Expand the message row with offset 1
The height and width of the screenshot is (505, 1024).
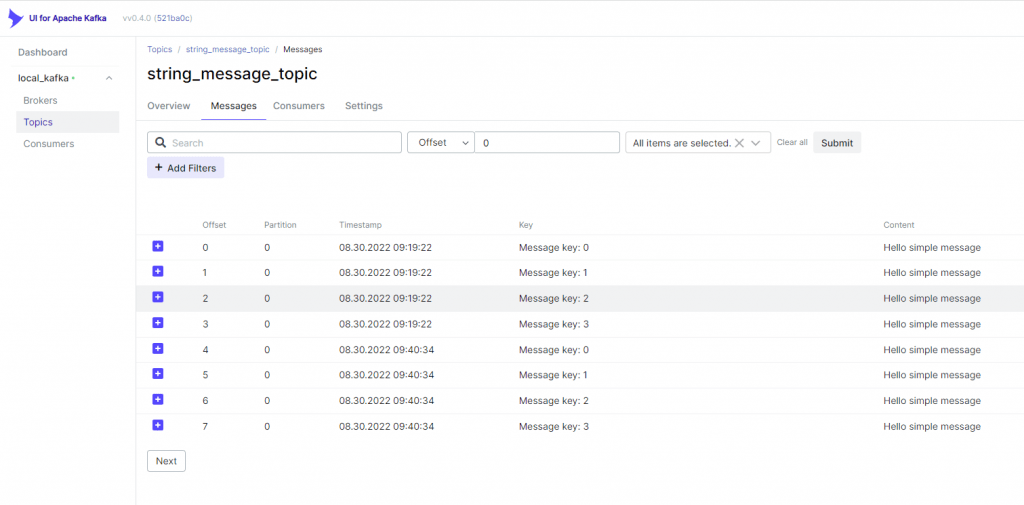pyautogui.click(x=157, y=271)
